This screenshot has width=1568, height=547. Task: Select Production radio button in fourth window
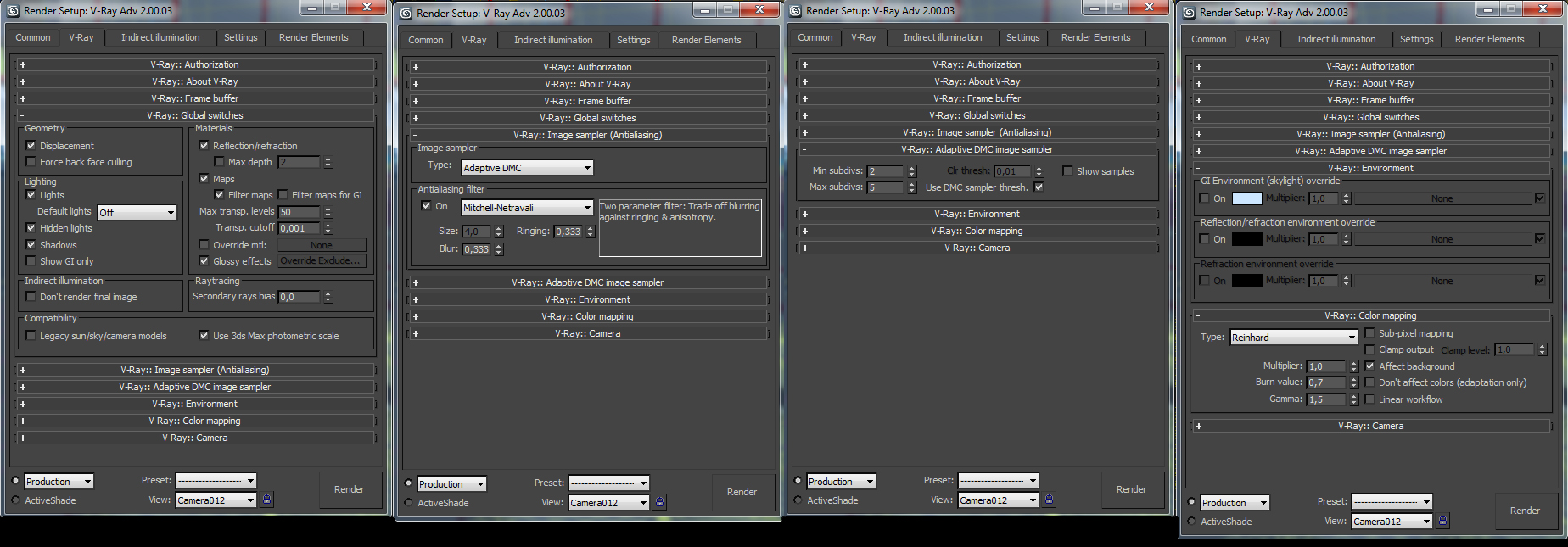(x=1191, y=502)
